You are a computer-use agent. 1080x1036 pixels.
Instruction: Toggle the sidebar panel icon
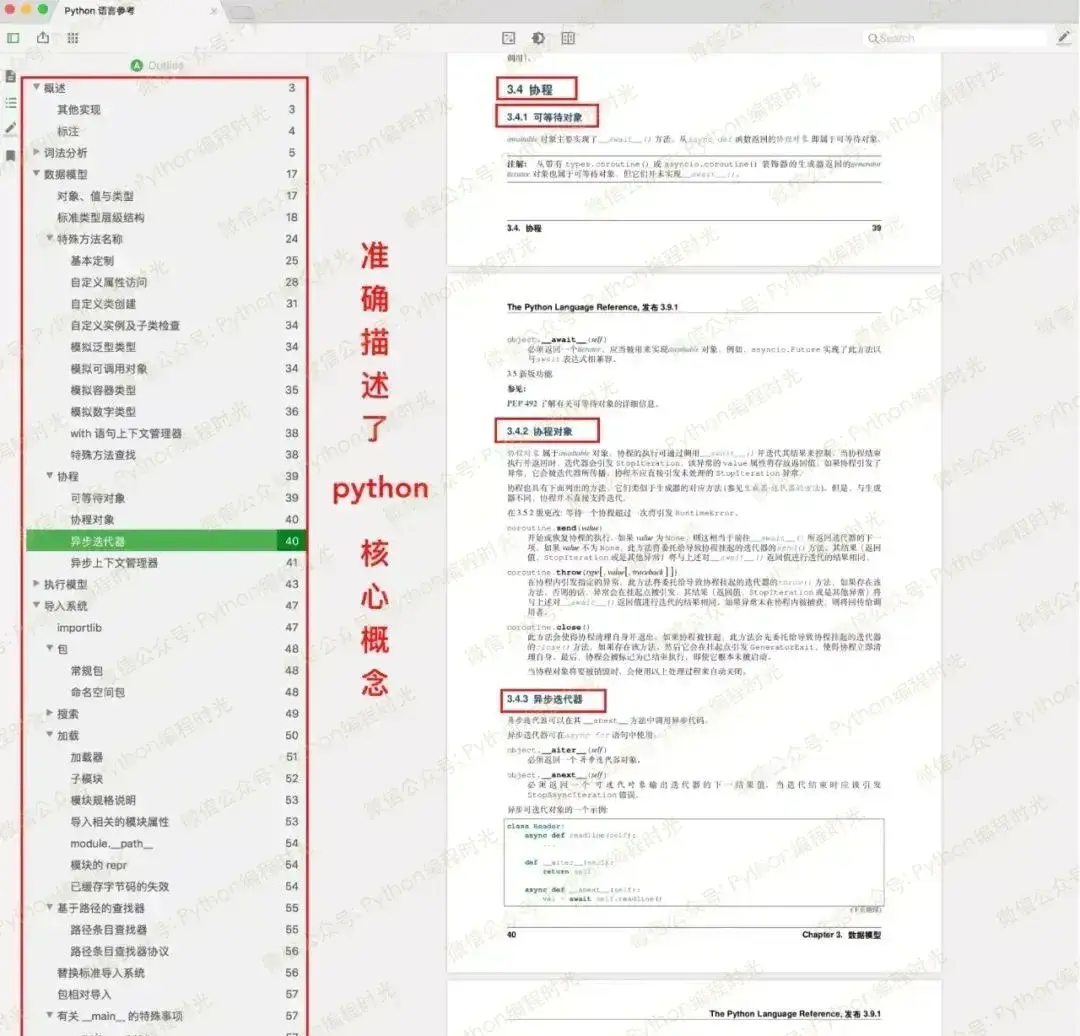point(14,38)
